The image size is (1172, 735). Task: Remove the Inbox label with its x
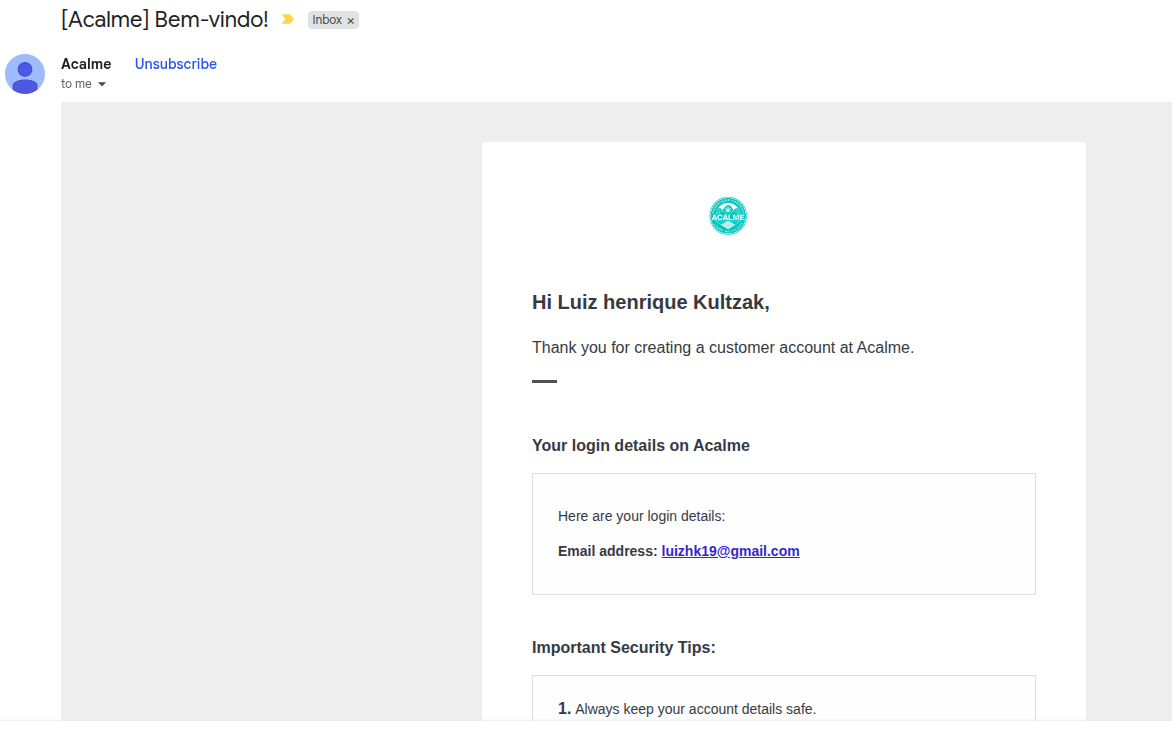pos(351,21)
